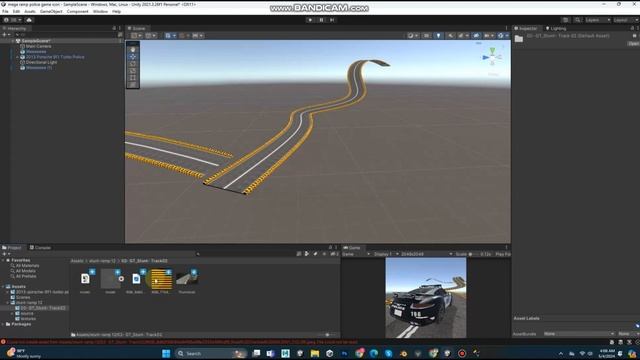Open the Edit menu
640x360 pixels.
click(x=16, y=11)
